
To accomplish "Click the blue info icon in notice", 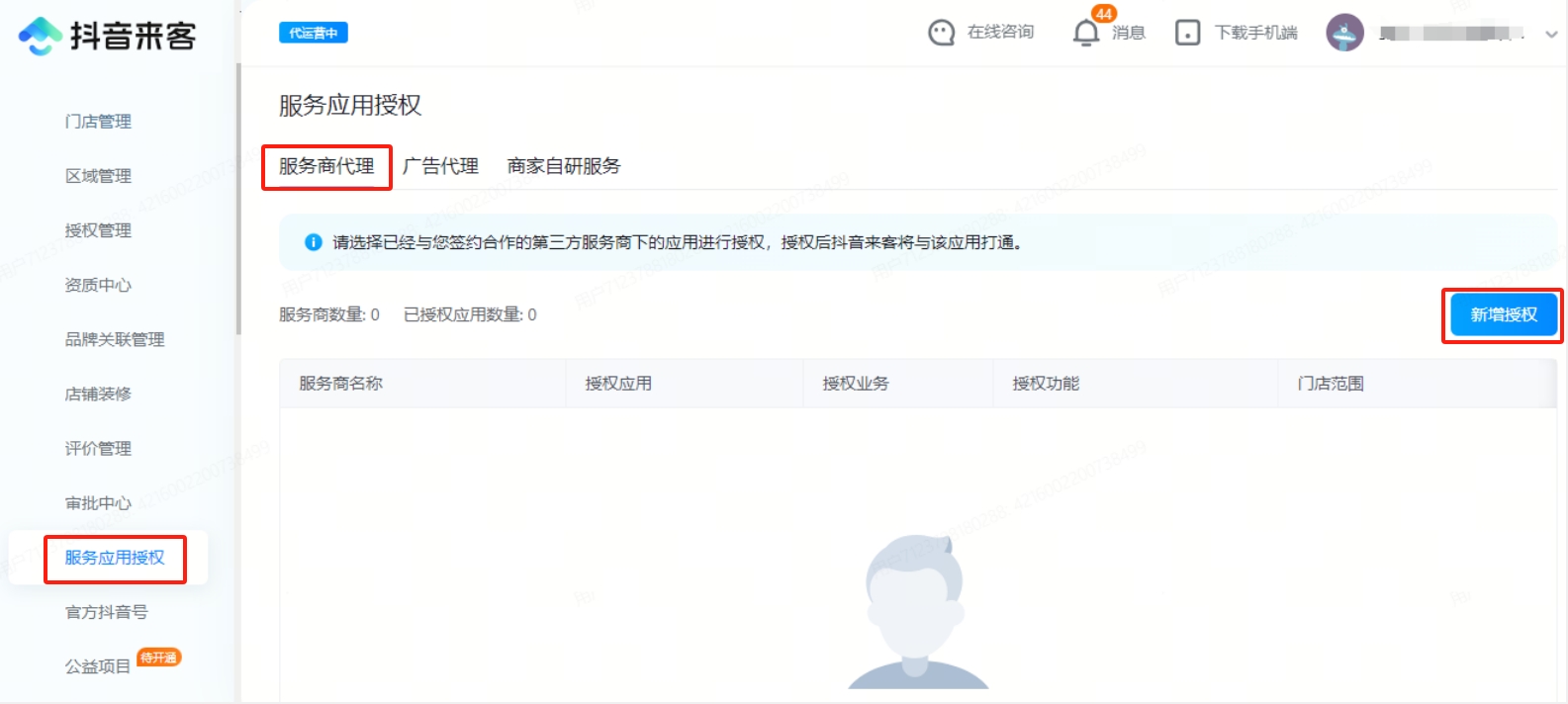I will click(313, 242).
